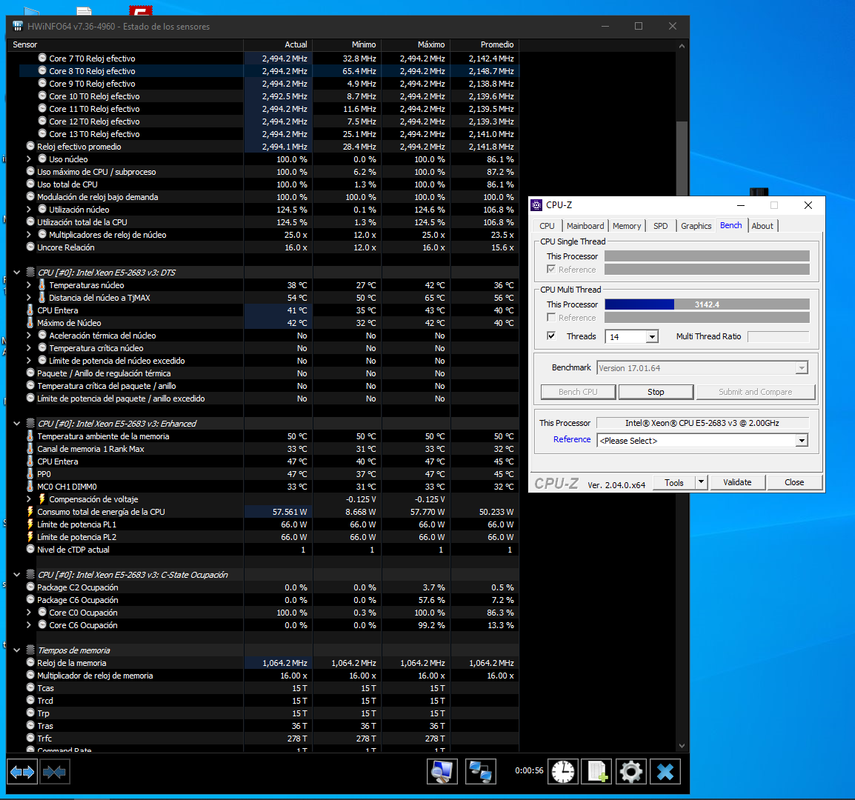Image resolution: width=855 pixels, height=800 pixels.
Task: Click thermometer icon beside MC0 CH1 DIMM0
Action: click(x=31, y=486)
